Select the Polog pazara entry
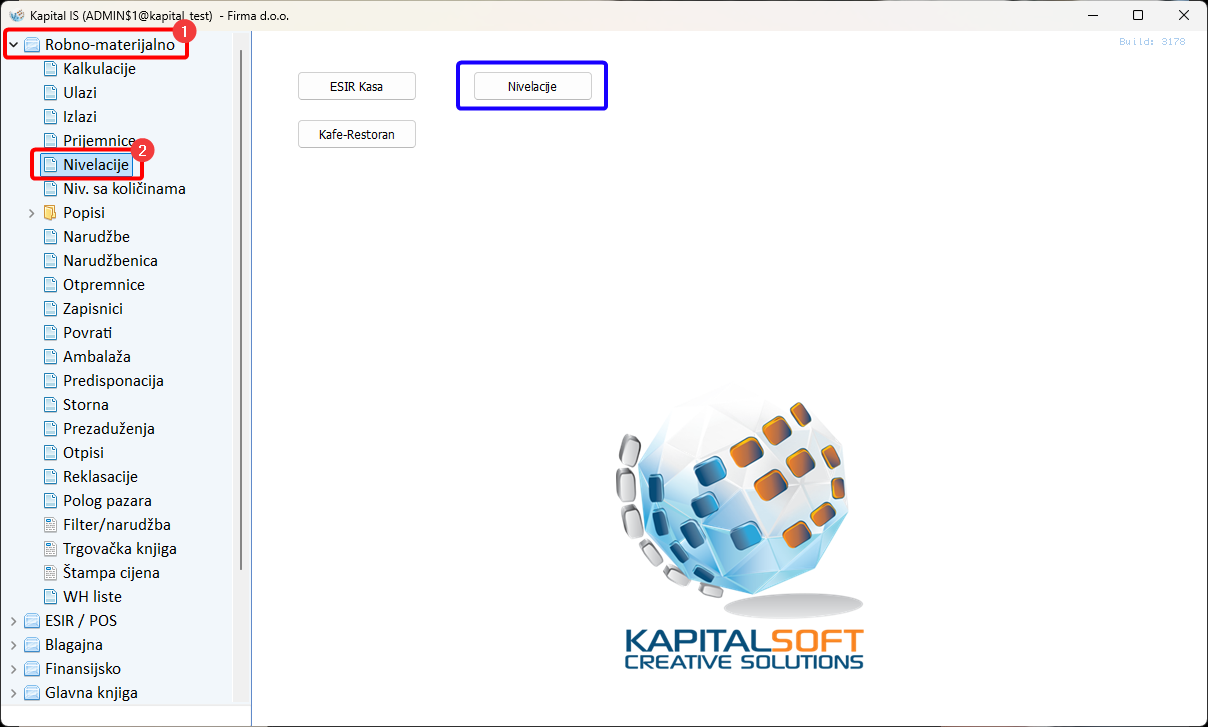 tap(107, 501)
